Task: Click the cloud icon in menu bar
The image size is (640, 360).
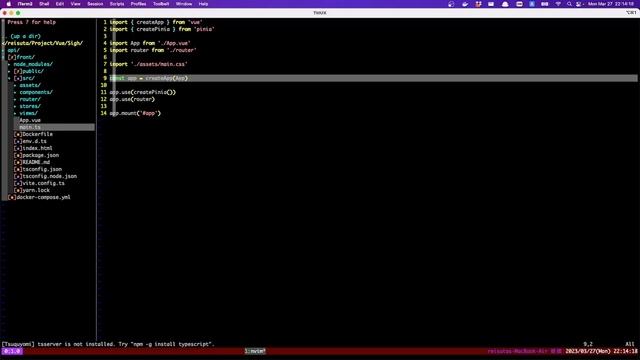Action: [x=505, y=4]
